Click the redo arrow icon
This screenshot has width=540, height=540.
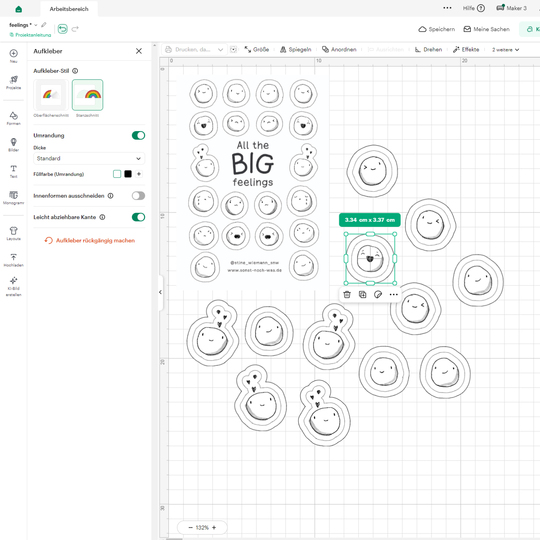point(75,29)
